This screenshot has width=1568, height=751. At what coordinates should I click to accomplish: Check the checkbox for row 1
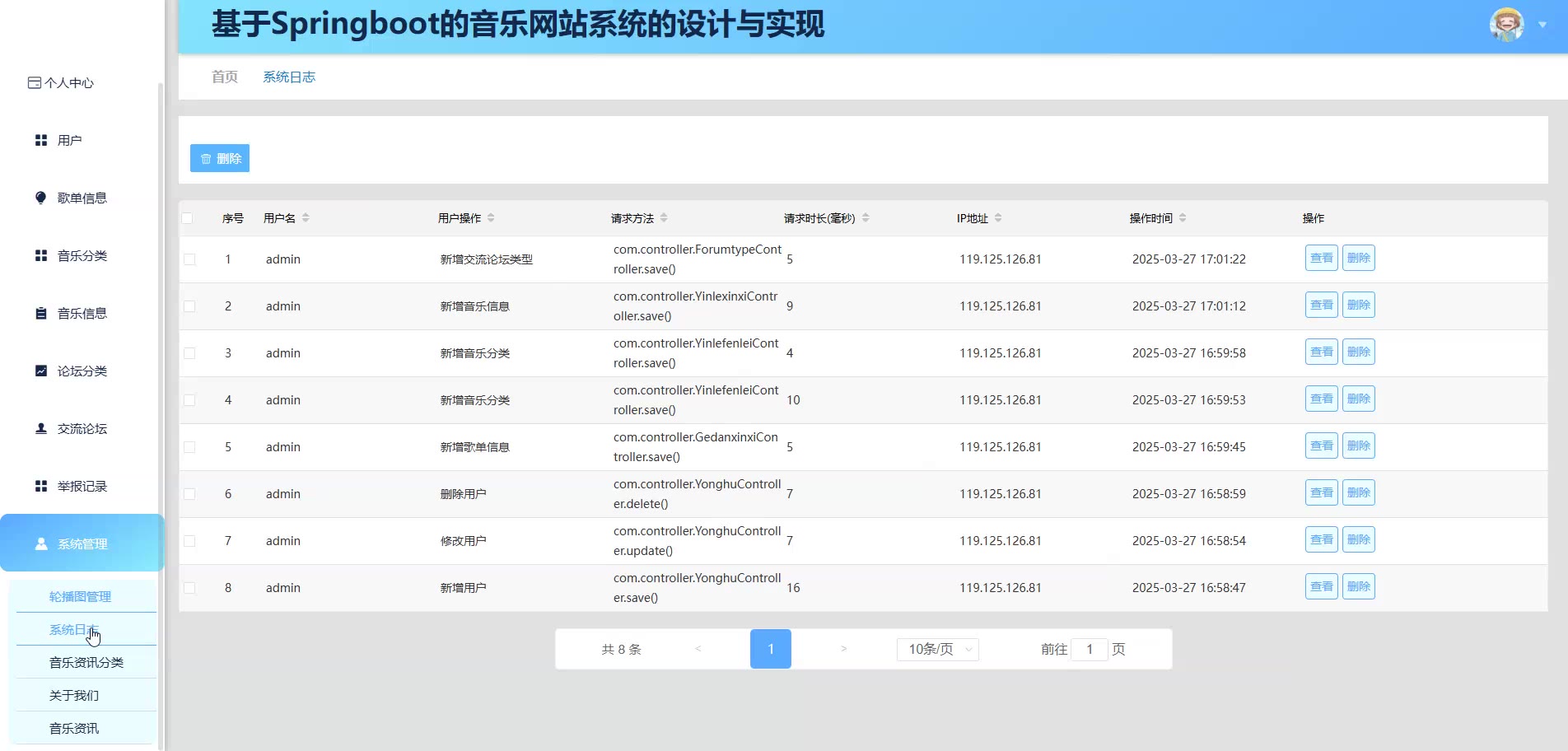pyautogui.click(x=189, y=259)
